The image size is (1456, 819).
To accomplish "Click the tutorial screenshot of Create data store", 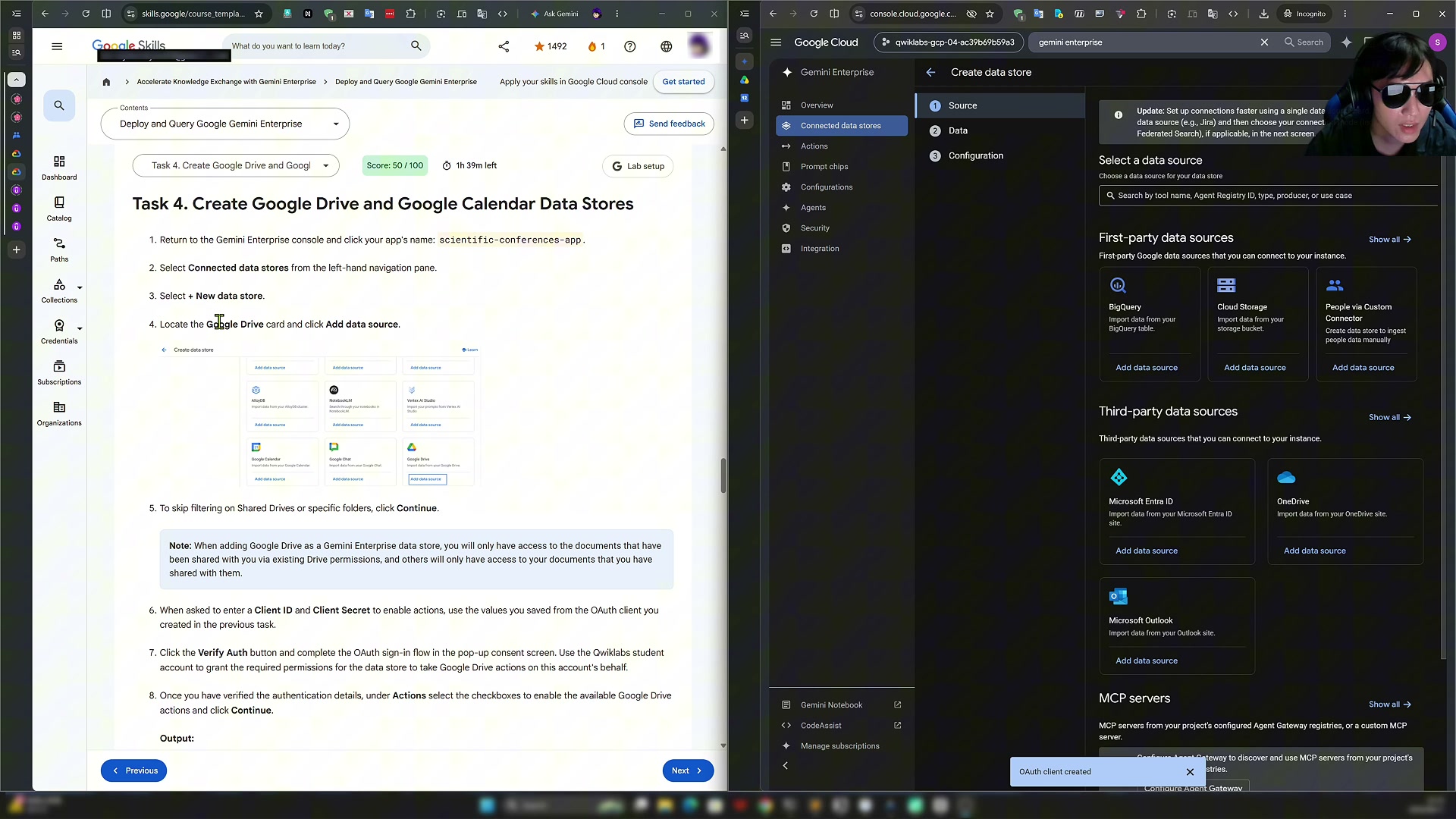I will [x=320, y=416].
